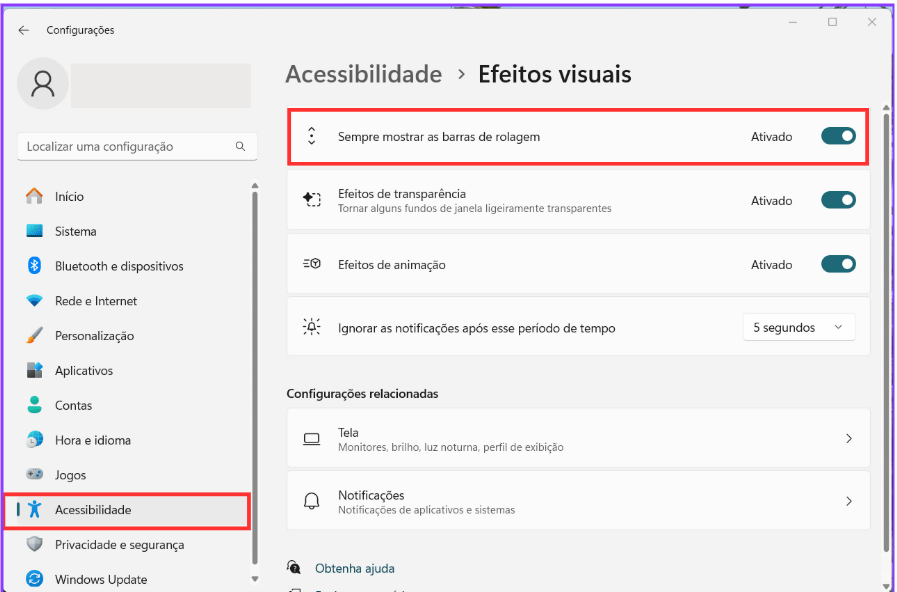The image size is (897, 592).
Task: Open the 5 segundos notification dropdown
Action: pos(798,328)
